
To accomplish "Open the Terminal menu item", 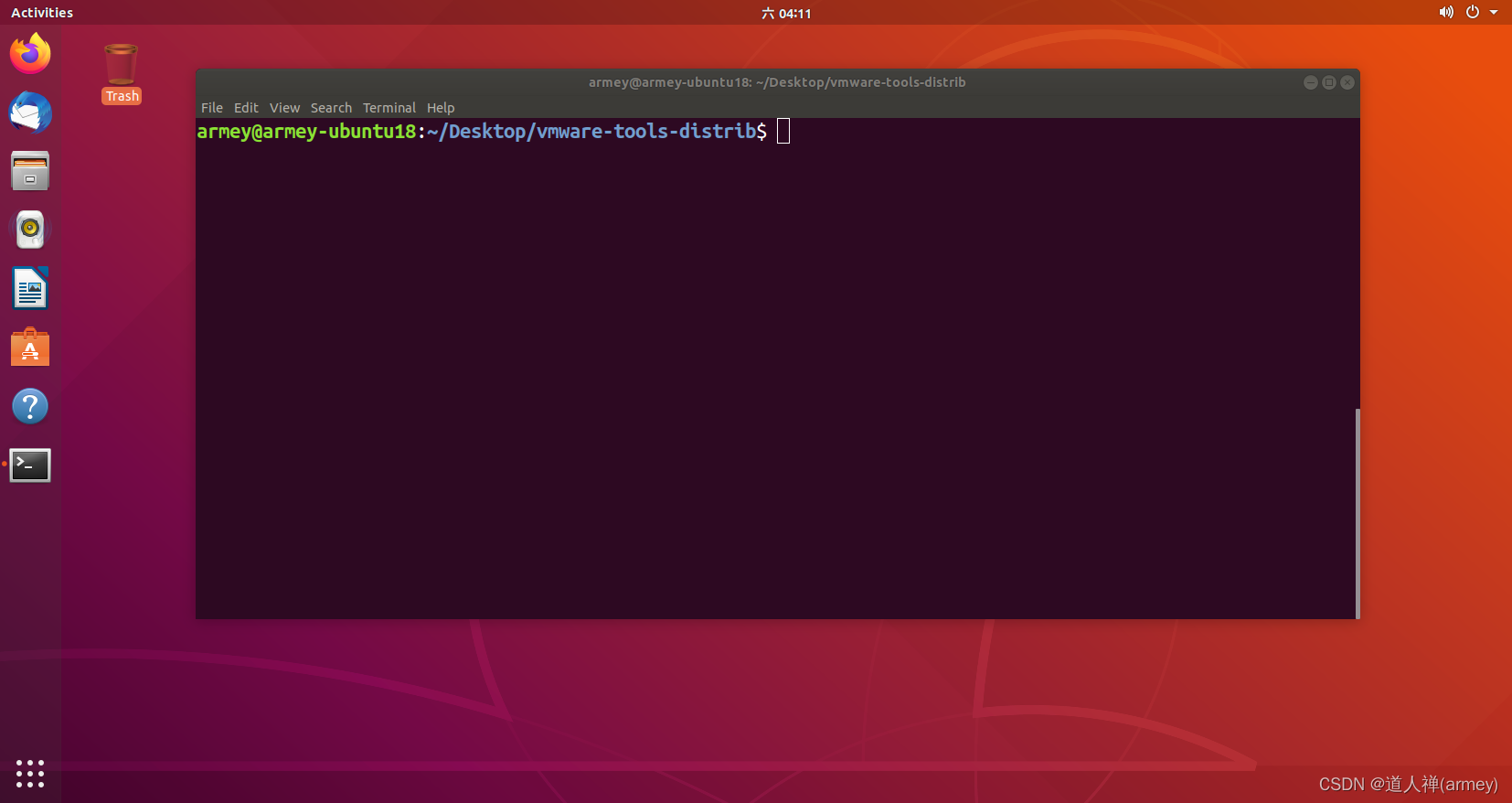I will click(x=389, y=108).
